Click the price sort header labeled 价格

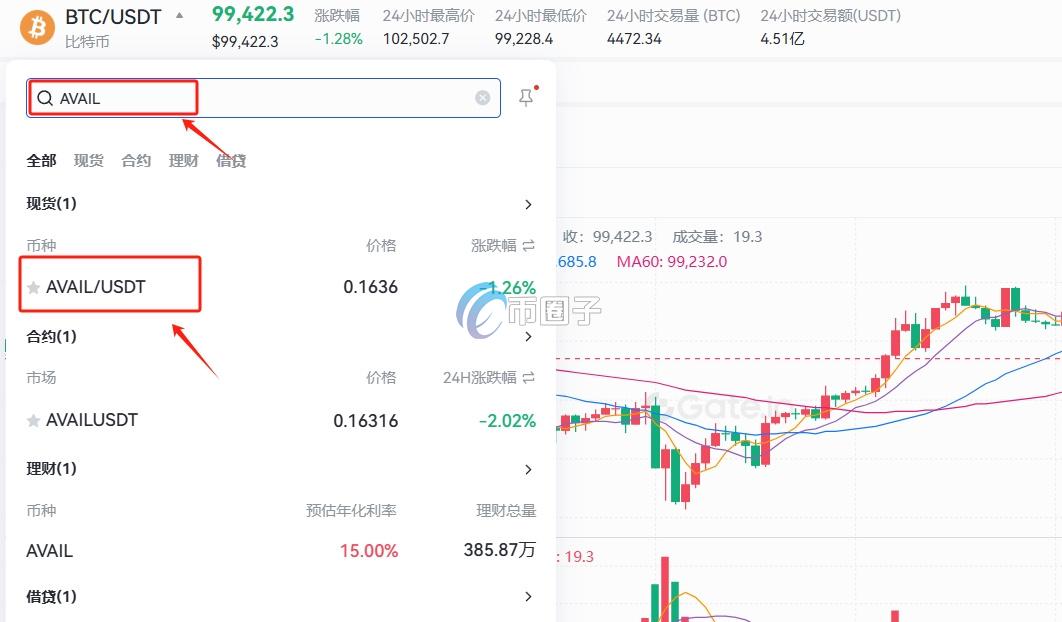click(380, 245)
